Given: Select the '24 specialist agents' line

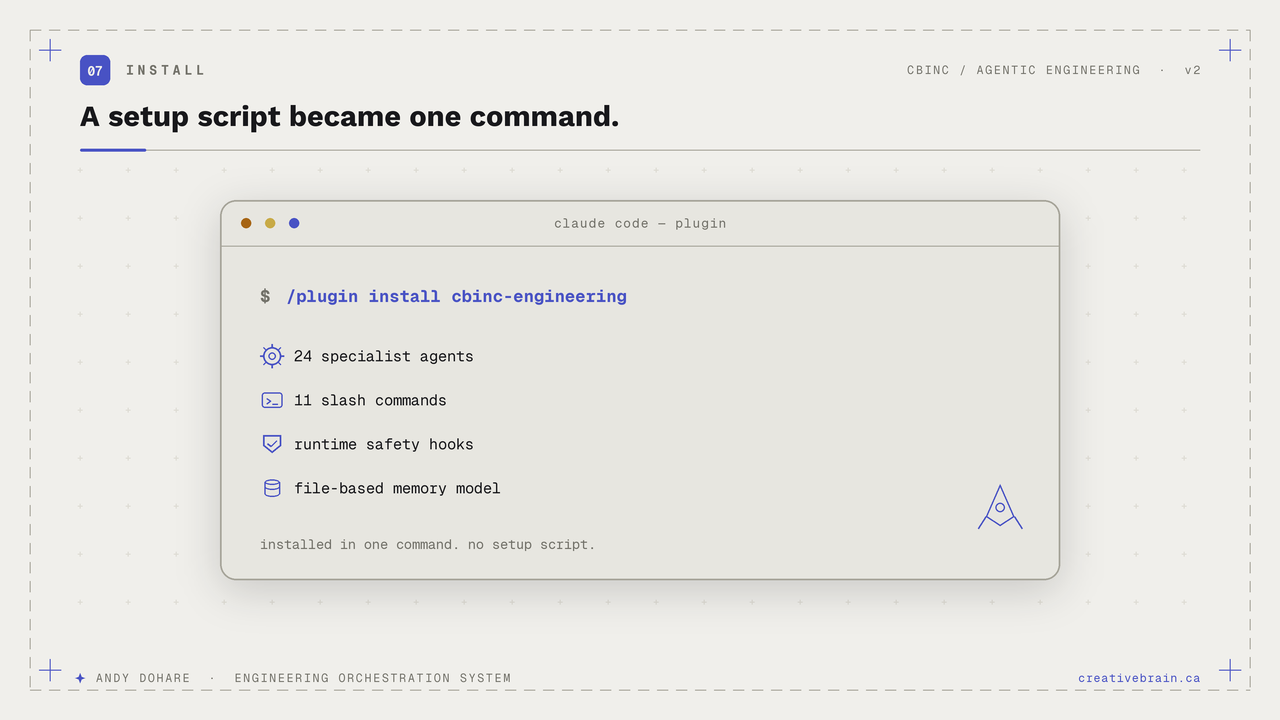Looking at the screenshot, I should point(384,356).
